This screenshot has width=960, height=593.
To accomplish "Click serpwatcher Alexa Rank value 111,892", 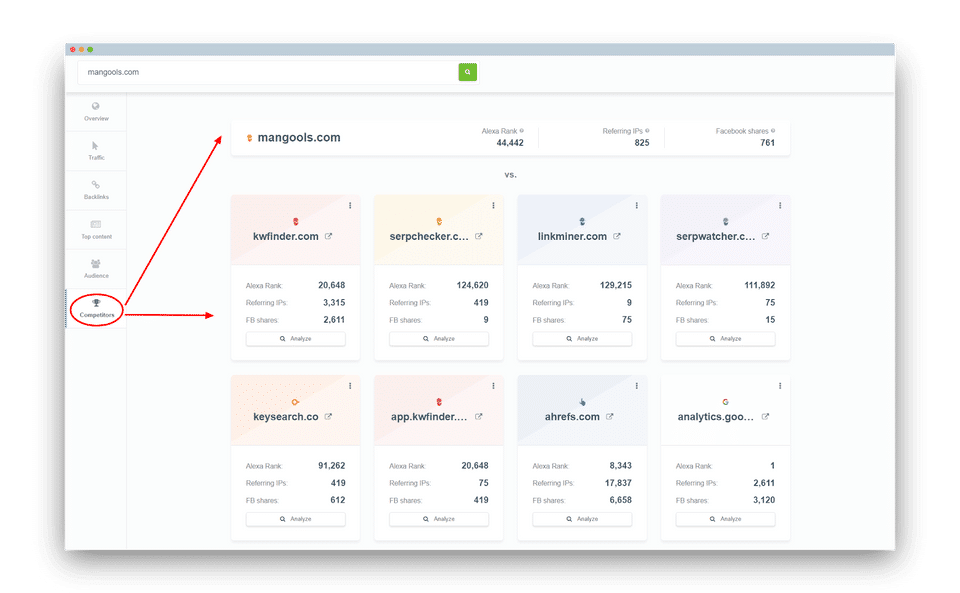I will [760, 285].
